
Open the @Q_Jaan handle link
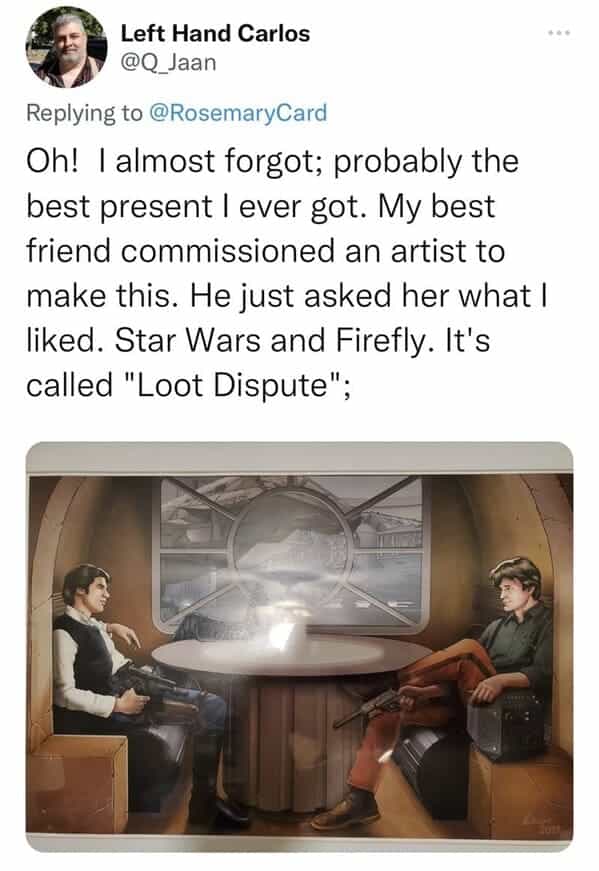click(168, 62)
